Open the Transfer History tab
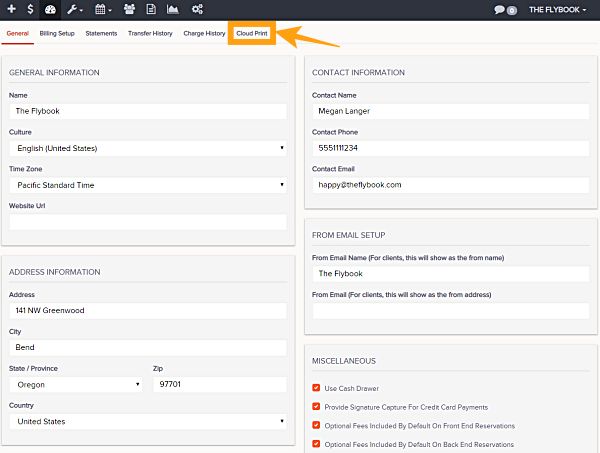This screenshot has height=453, width=600. pos(150,33)
